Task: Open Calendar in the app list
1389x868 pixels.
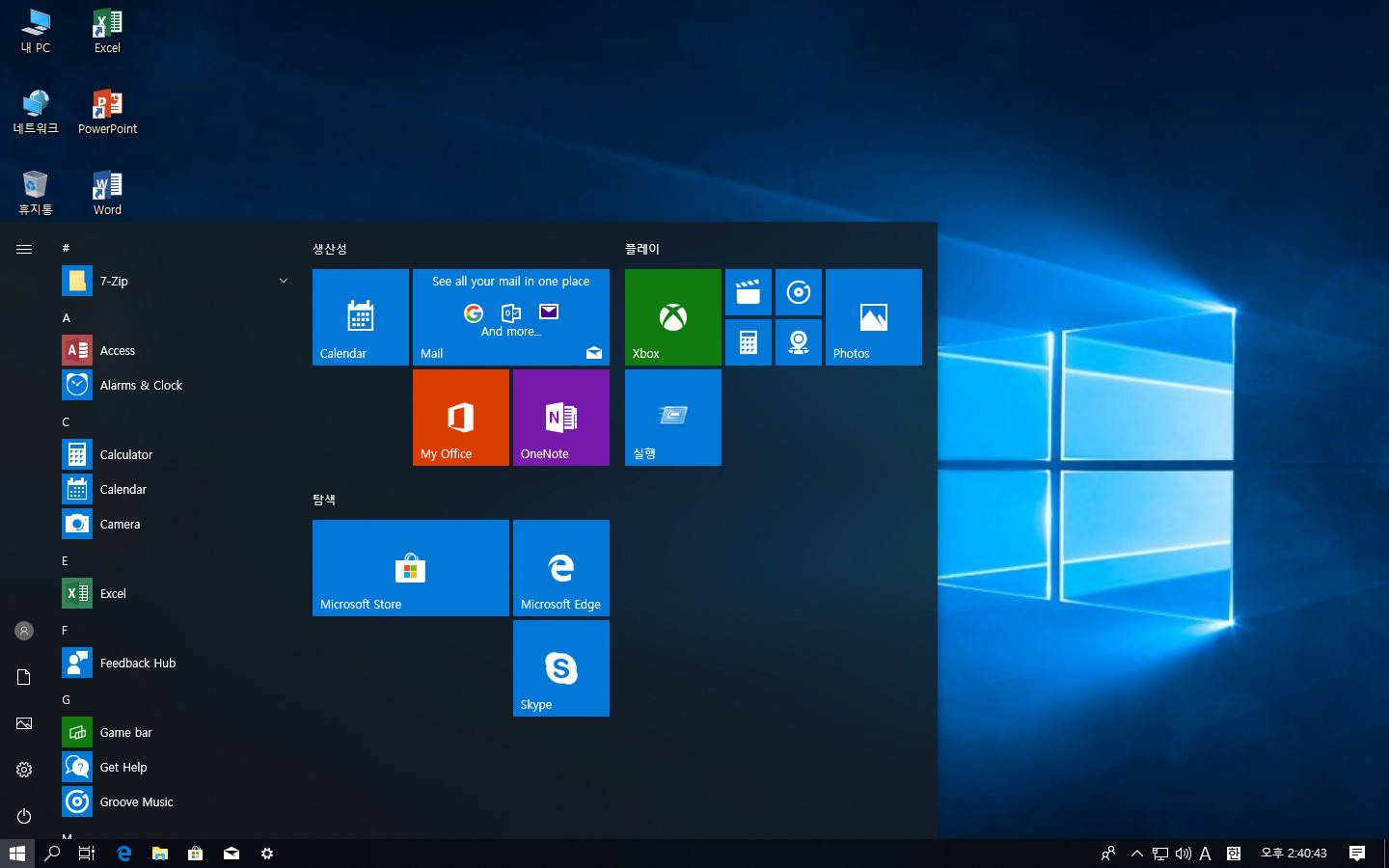Action: pyautogui.click(x=177, y=489)
